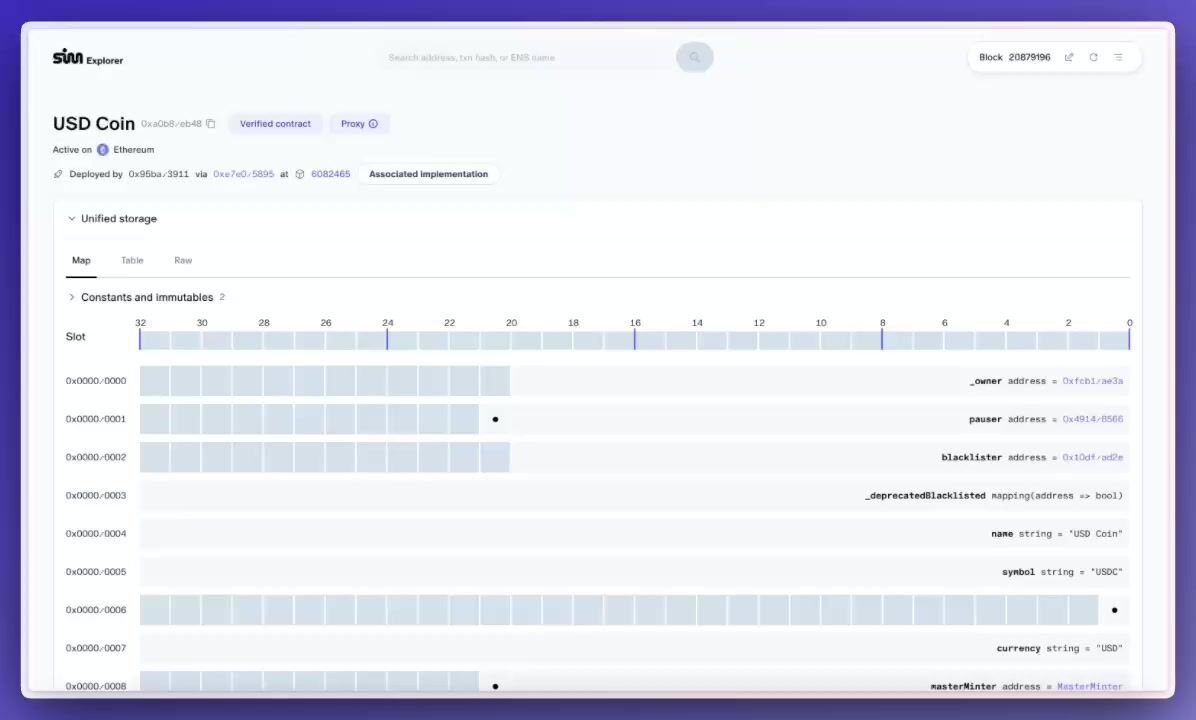
Task: Select slot row label 0x0000/0003
Action: tap(96, 495)
